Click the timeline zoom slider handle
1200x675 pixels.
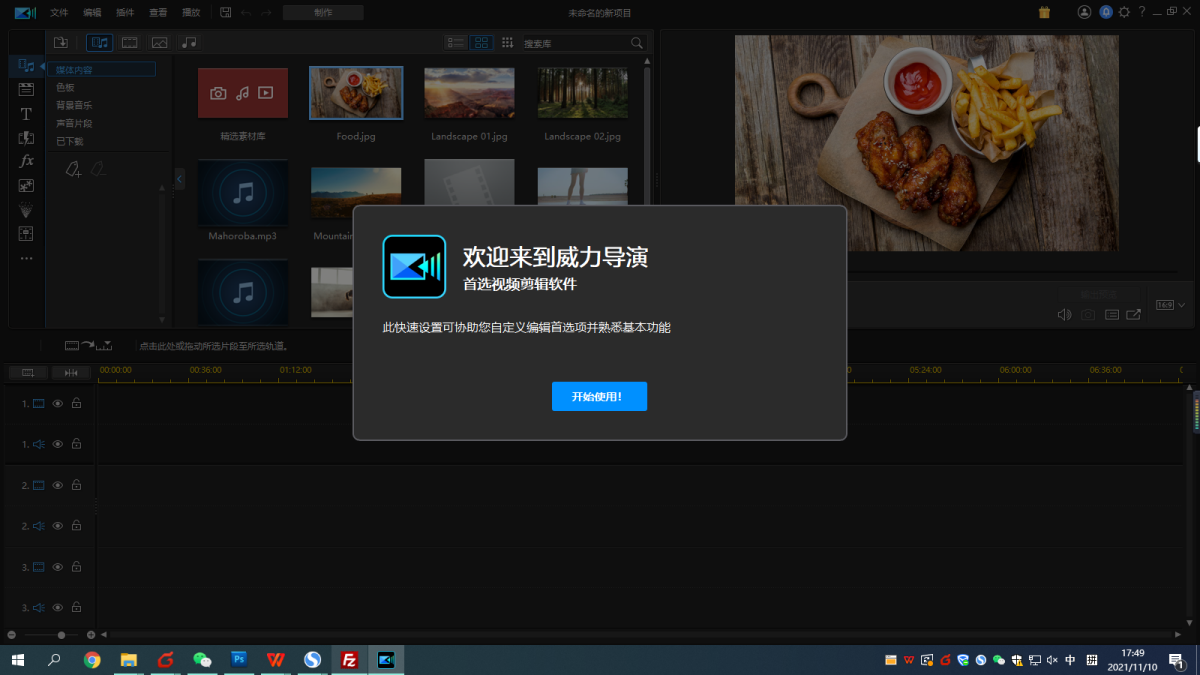(61, 635)
